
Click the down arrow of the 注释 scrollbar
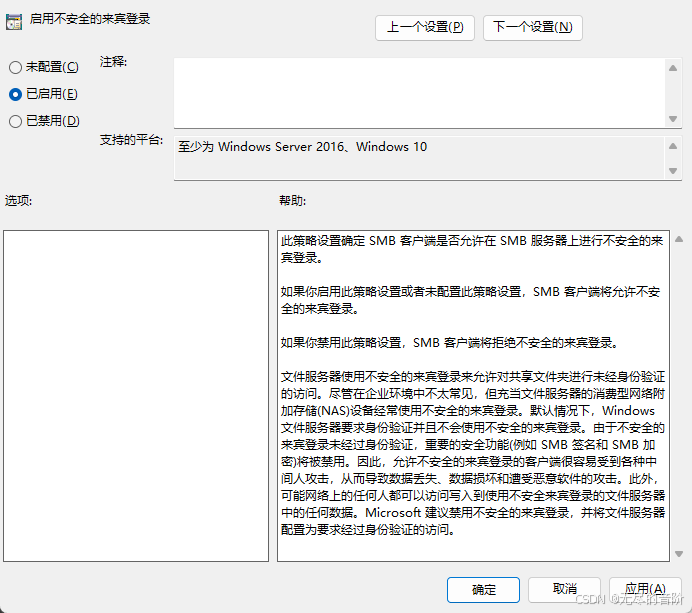pos(673,119)
